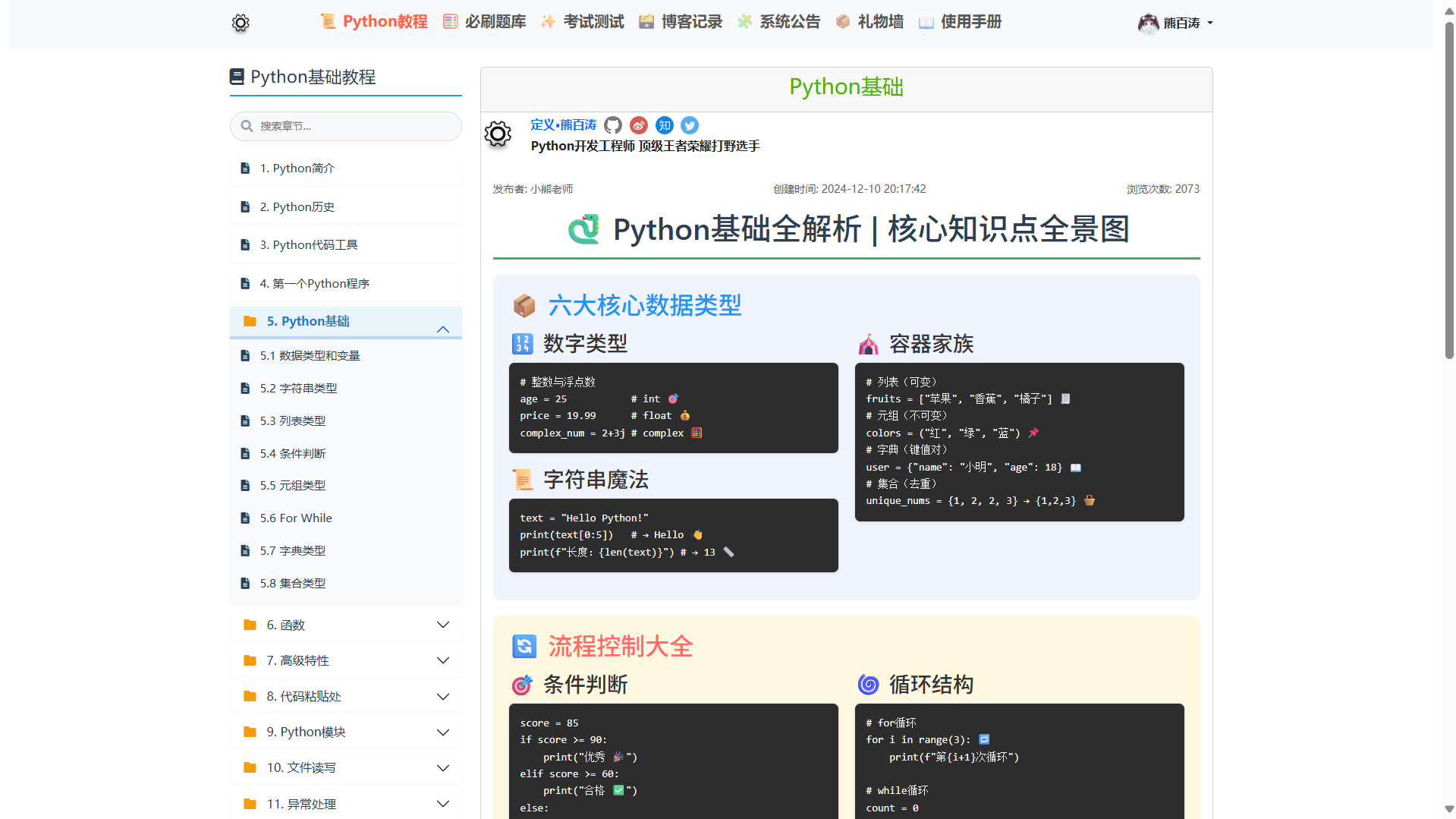
Task: Expand the 6. 函数 chapter
Action: [443, 625]
